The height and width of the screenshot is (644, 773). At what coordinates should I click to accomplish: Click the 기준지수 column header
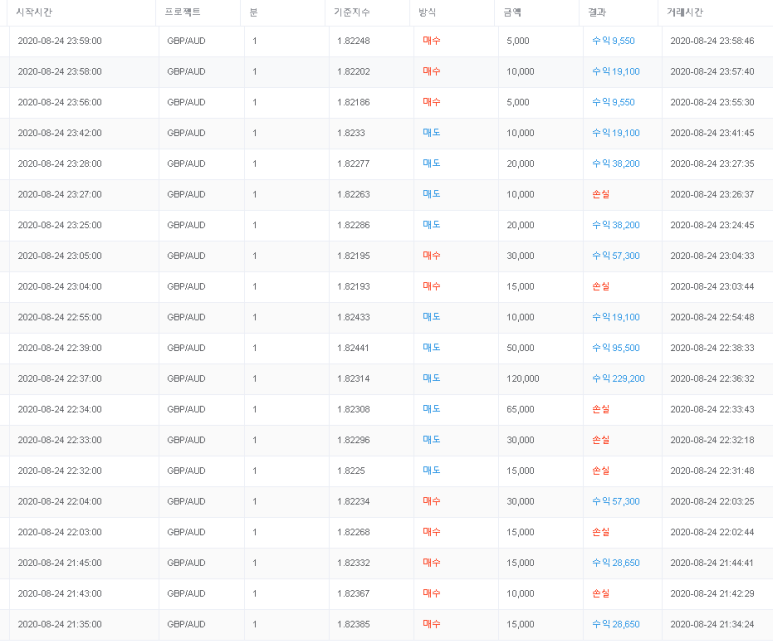point(351,12)
